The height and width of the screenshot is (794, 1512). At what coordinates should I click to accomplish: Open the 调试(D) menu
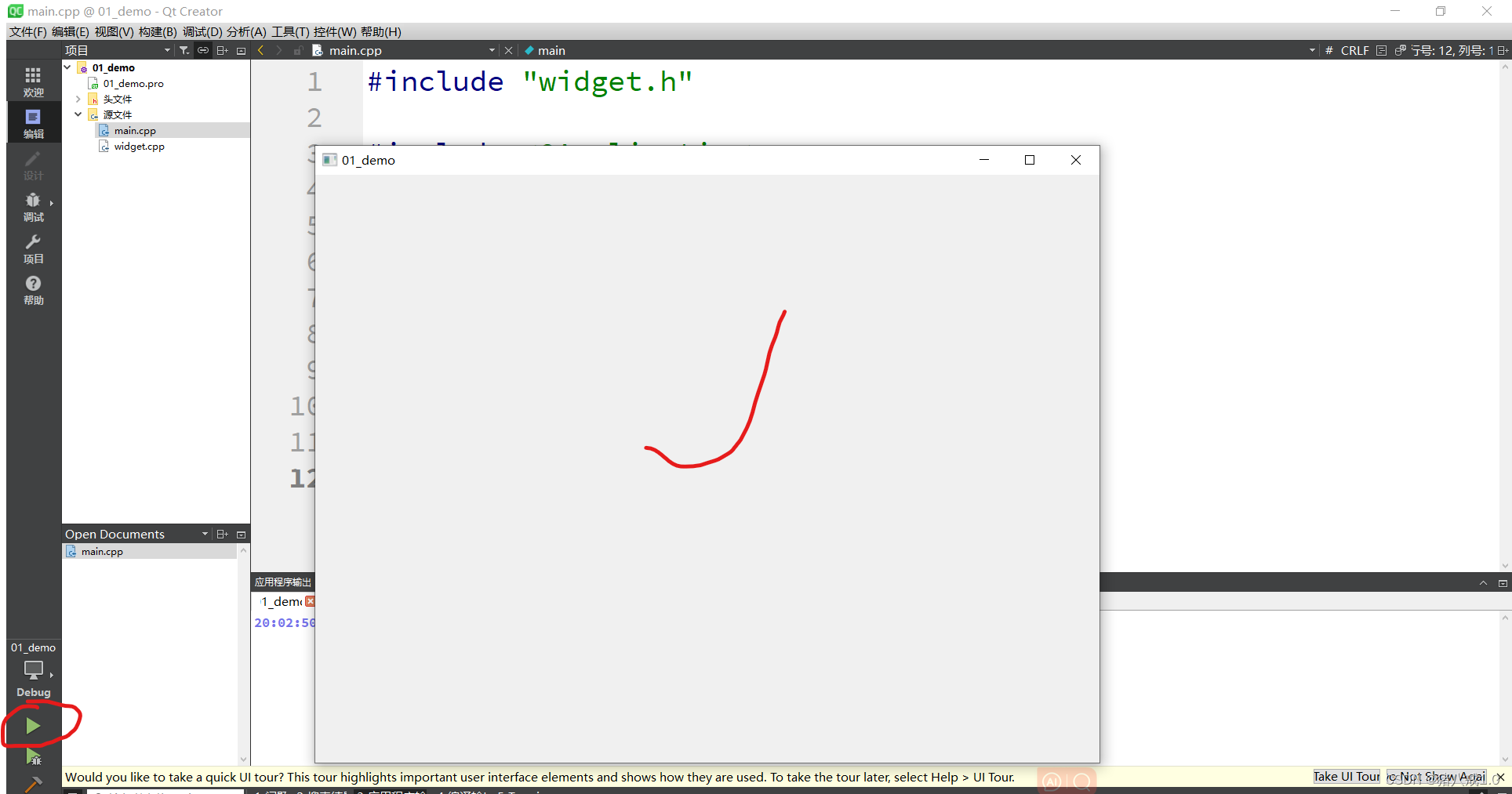pyautogui.click(x=202, y=31)
